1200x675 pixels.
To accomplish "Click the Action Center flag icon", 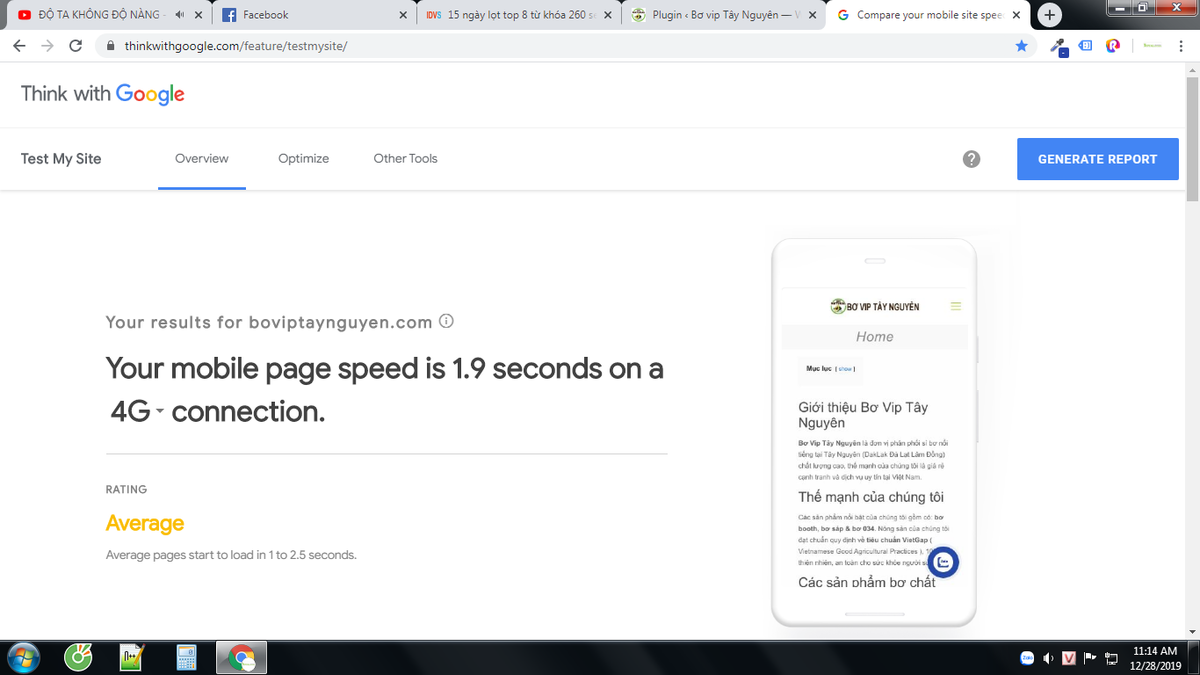I will (x=1090, y=657).
